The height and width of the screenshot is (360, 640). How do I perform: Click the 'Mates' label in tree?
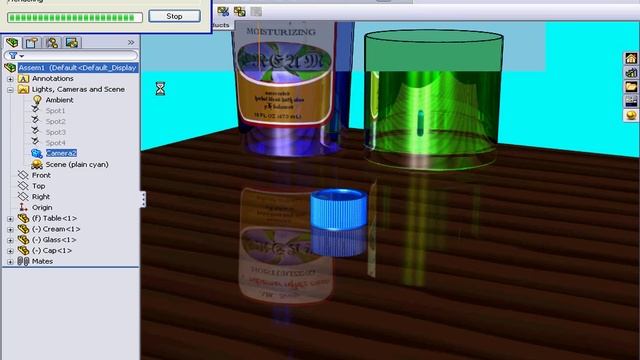click(x=42, y=261)
